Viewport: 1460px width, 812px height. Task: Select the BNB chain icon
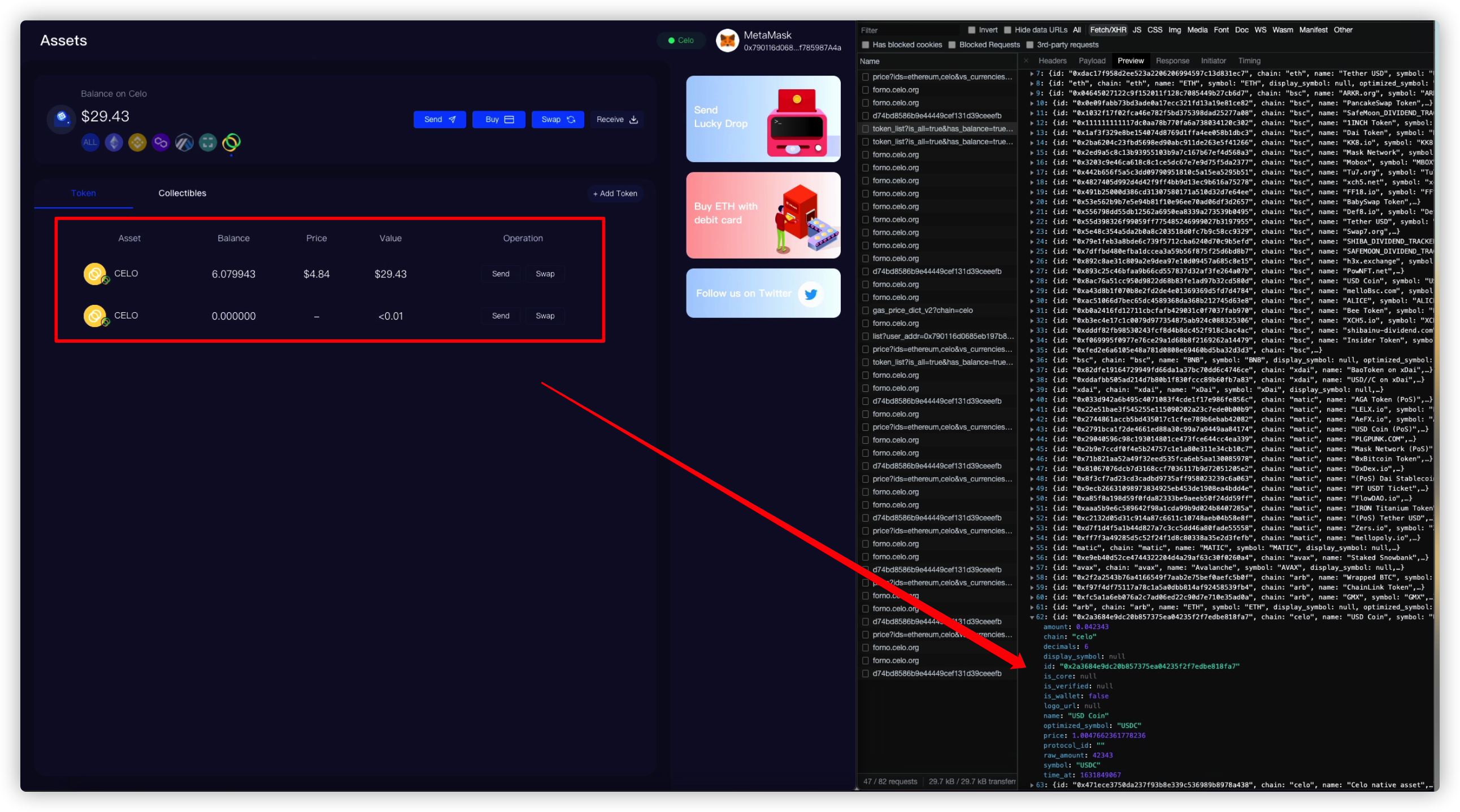[137, 142]
